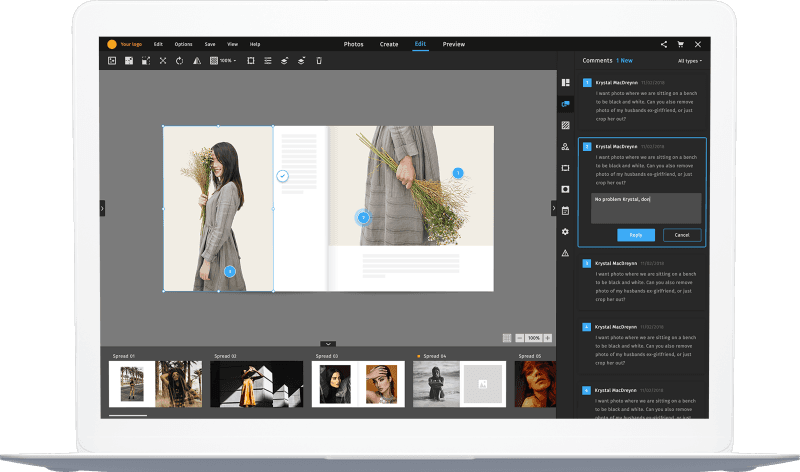The height and width of the screenshot is (472, 800).
Task: Click the checkmark circle on the page
Action: (x=283, y=176)
